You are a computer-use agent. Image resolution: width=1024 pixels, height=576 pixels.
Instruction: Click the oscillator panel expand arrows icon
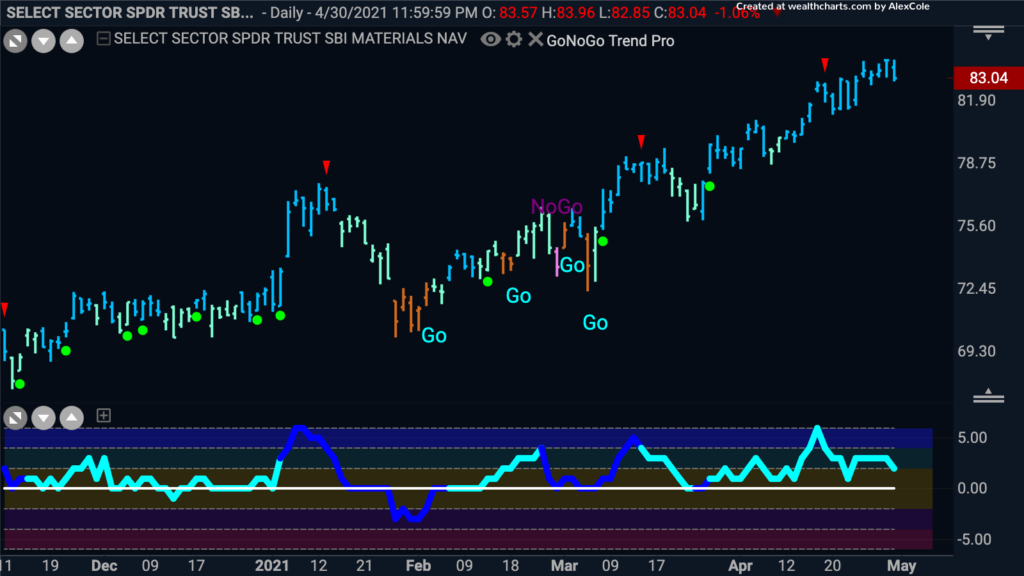[x=15, y=417]
